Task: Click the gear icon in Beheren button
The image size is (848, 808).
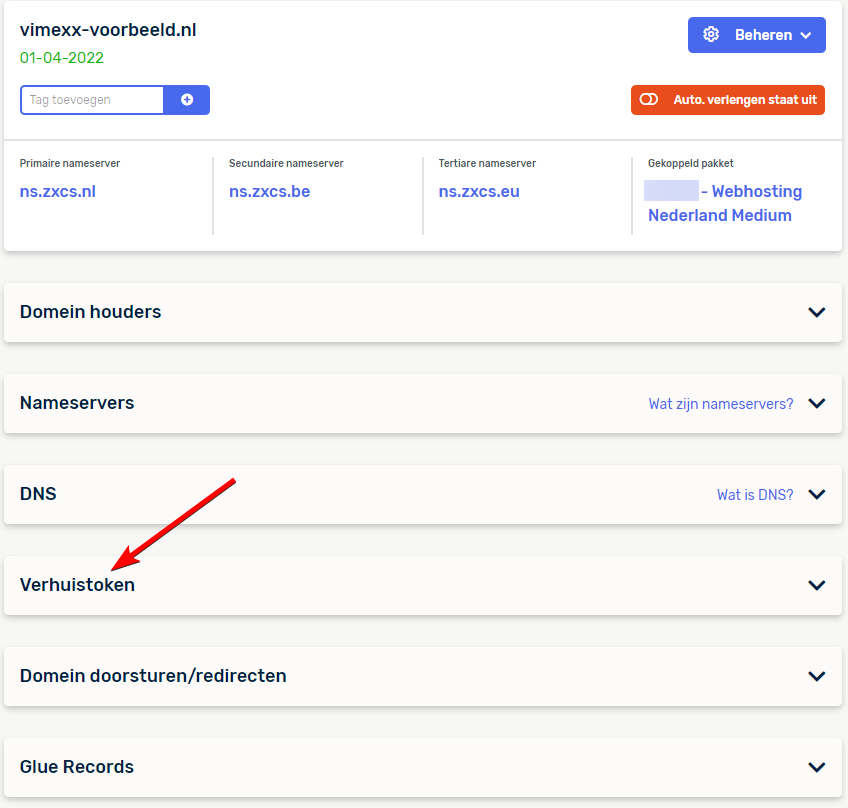Action: [711, 35]
